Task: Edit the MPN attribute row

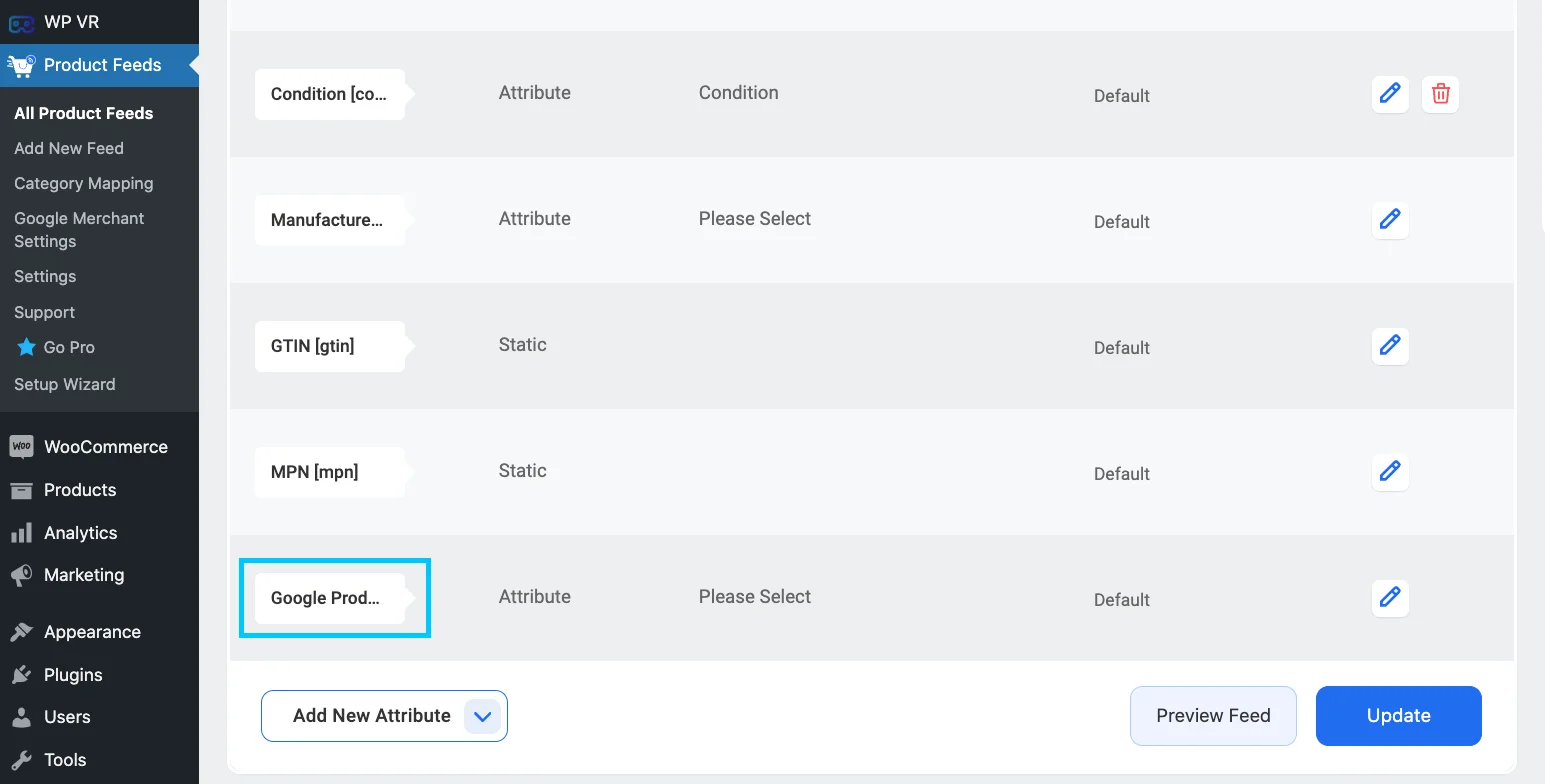Action: [x=1389, y=471]
